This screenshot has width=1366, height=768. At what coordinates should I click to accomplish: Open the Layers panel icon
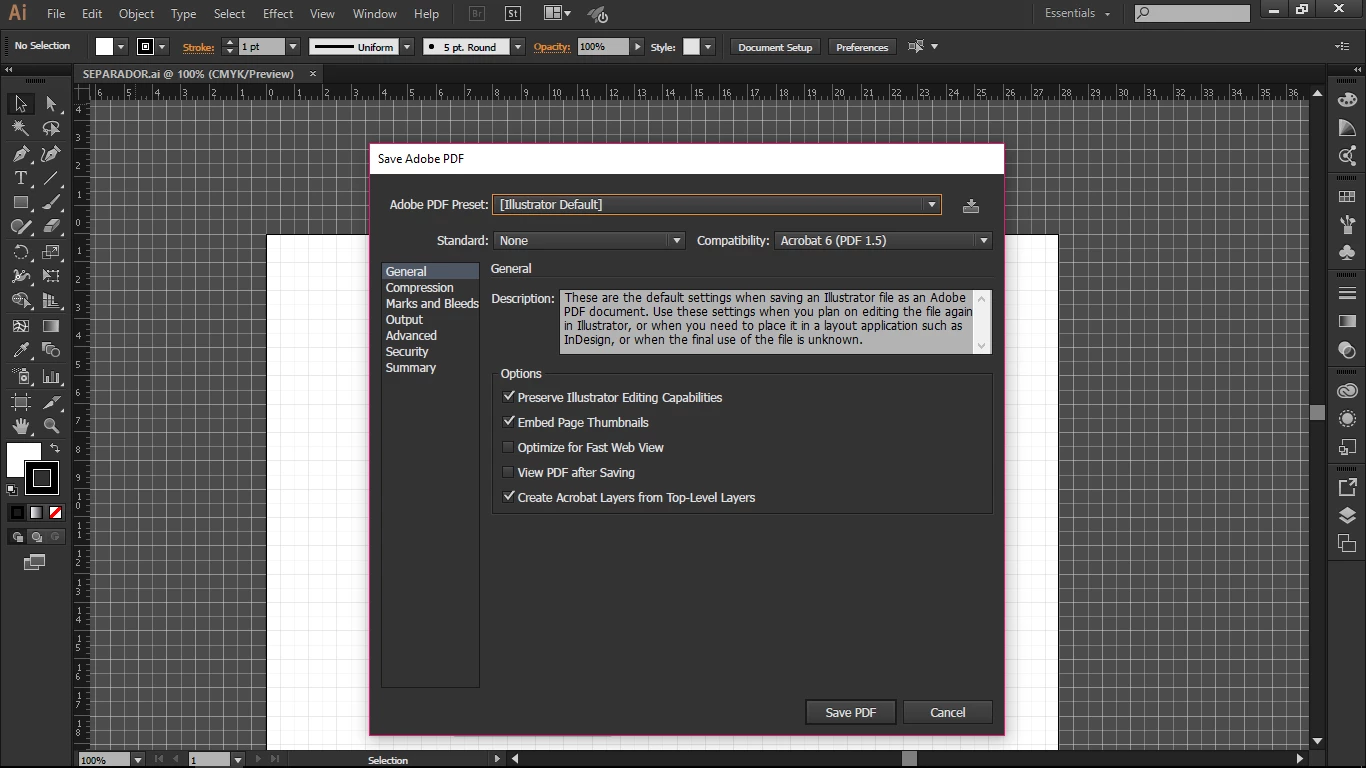click(1347, 516)
